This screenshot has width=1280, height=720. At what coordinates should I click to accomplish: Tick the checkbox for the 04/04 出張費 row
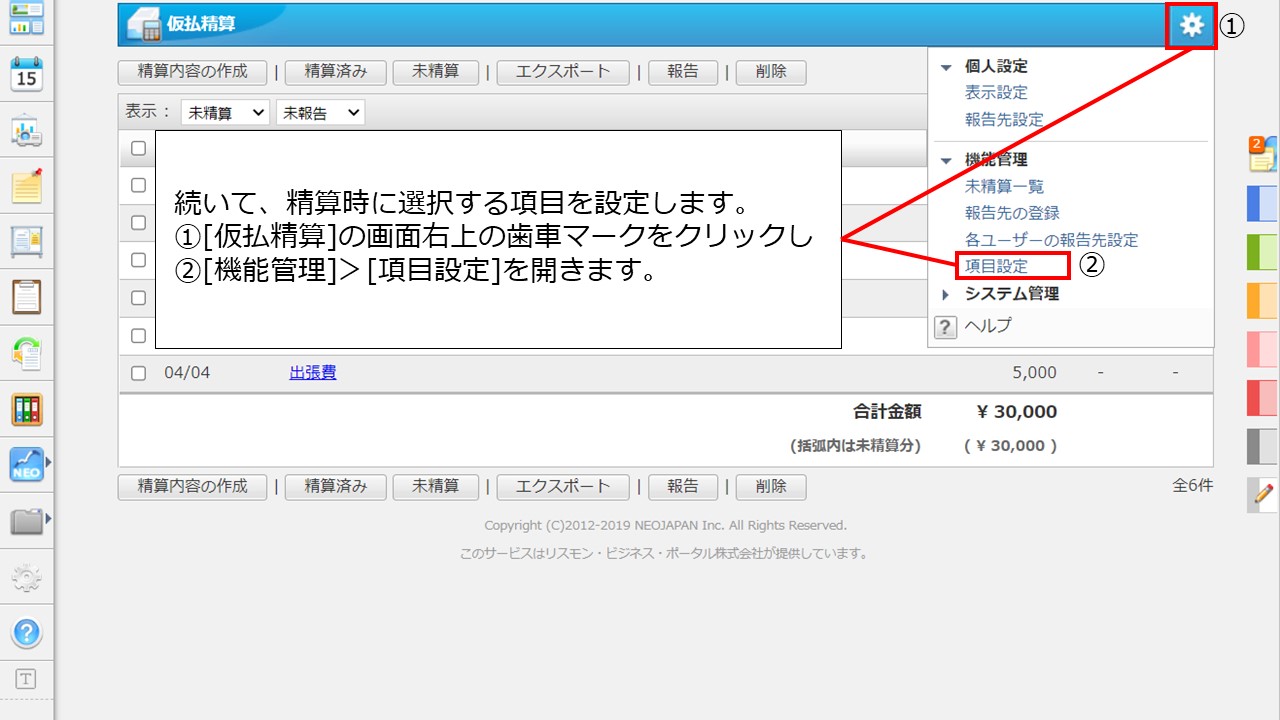pyautogui.click(x=139, y=373)
